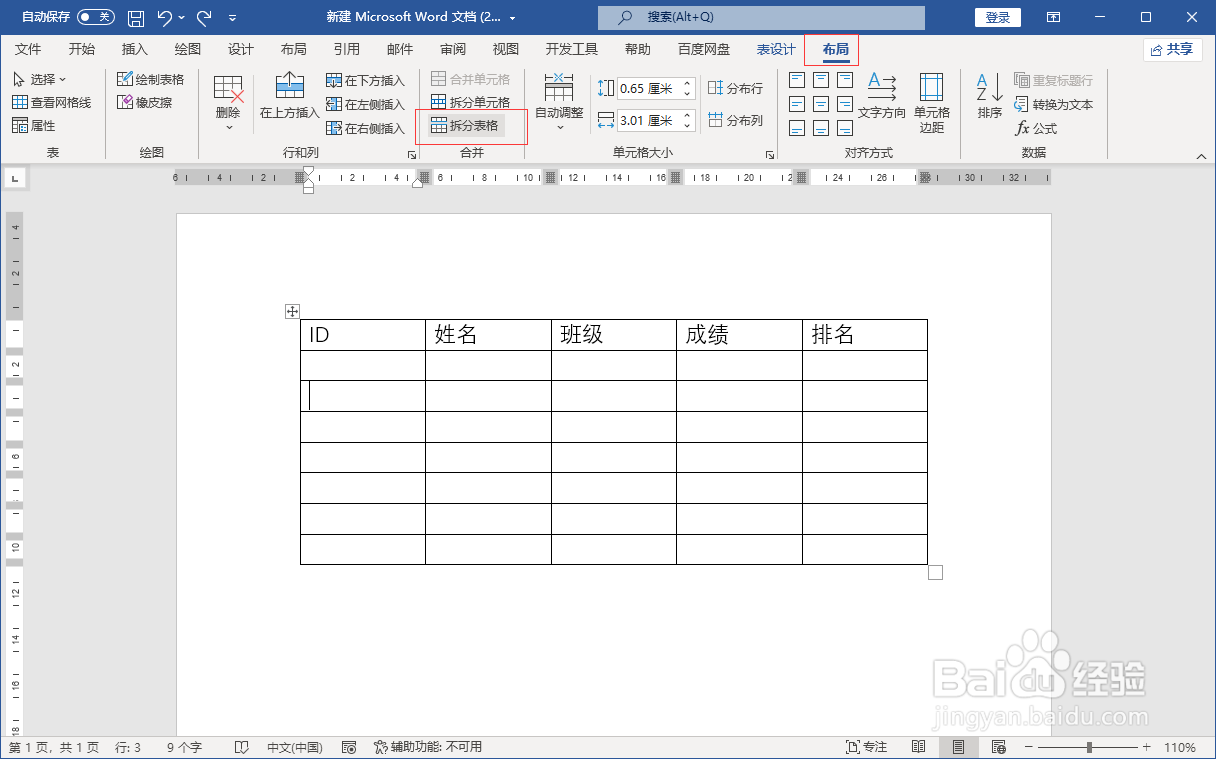Click the row height field showing 0.65 厘米
This screenshot has width=1216, height=759.
(x=648, y=88)
